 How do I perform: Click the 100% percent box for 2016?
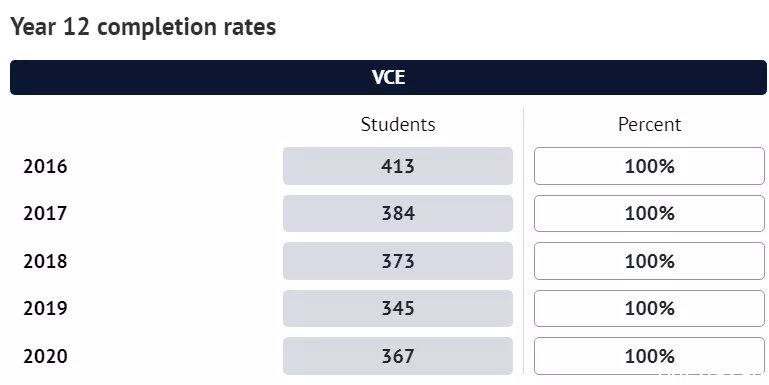point(649,166)
